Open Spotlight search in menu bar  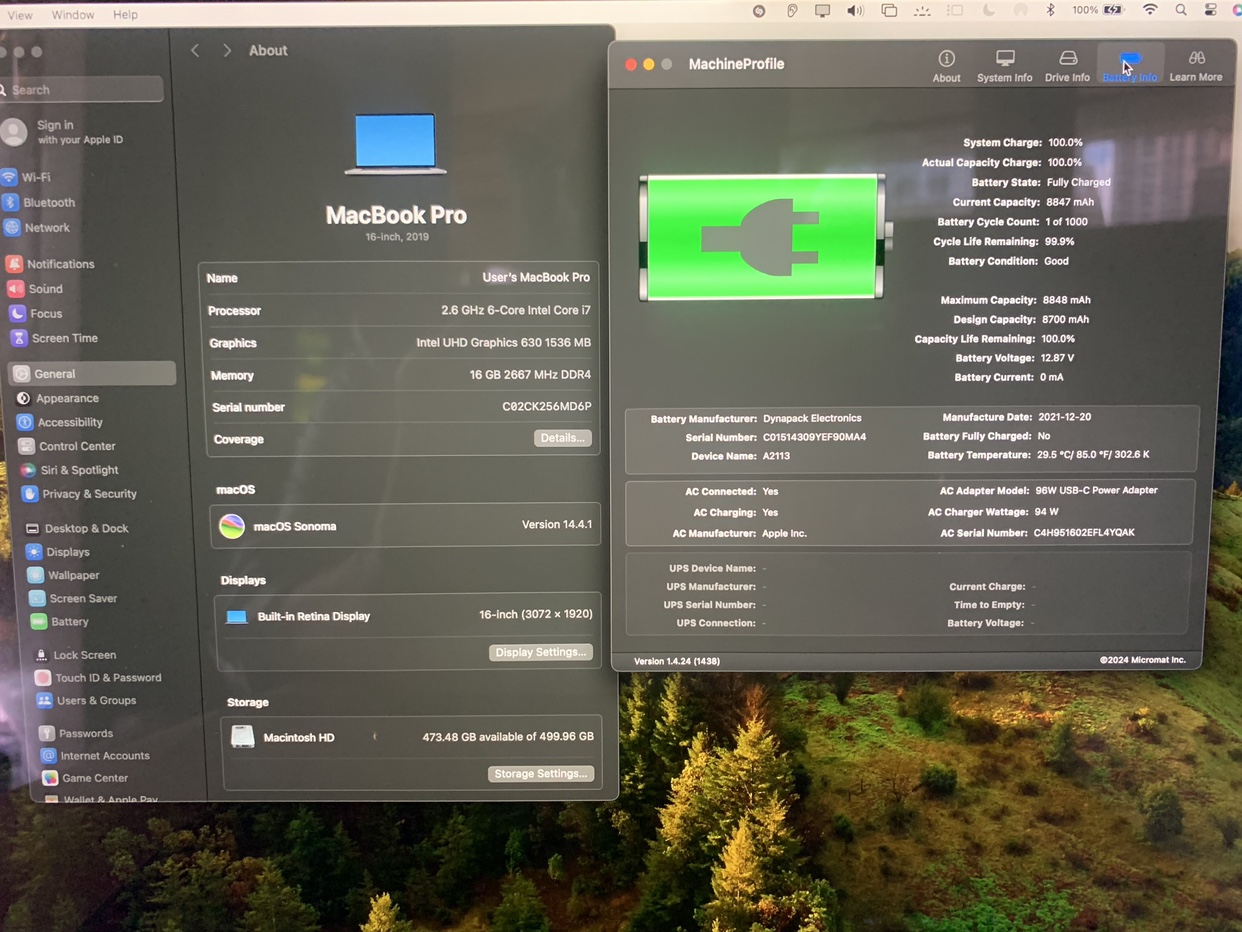[x=1181, y=10]
